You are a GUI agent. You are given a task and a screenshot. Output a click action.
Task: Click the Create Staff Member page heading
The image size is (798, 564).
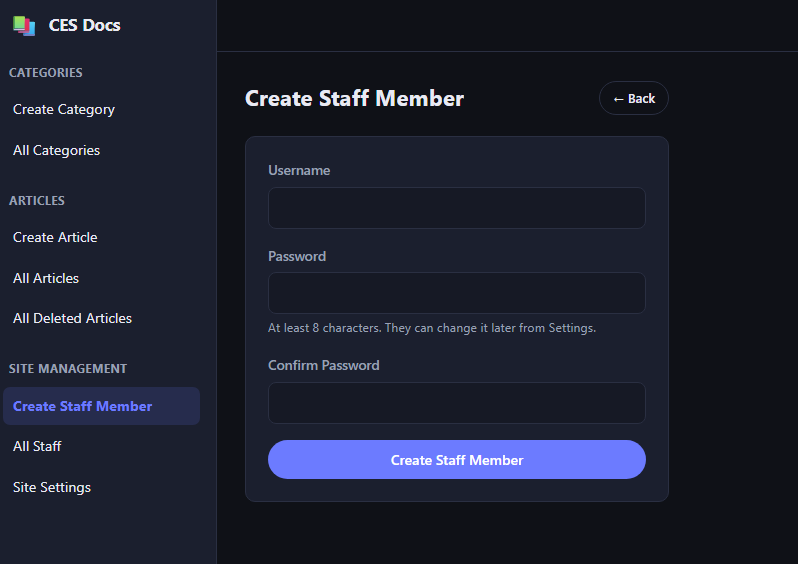[354, 98]
